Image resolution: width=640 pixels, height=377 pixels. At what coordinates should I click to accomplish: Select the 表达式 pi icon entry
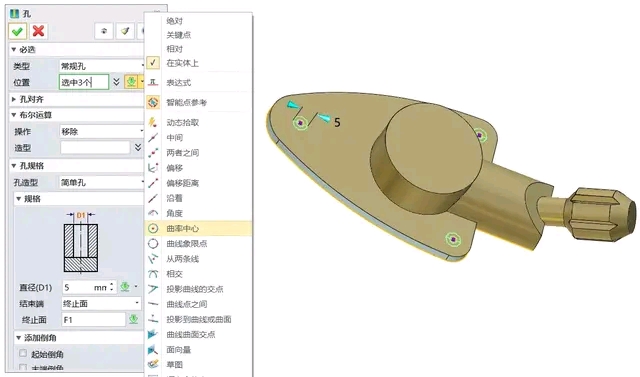tap(198, 82)
